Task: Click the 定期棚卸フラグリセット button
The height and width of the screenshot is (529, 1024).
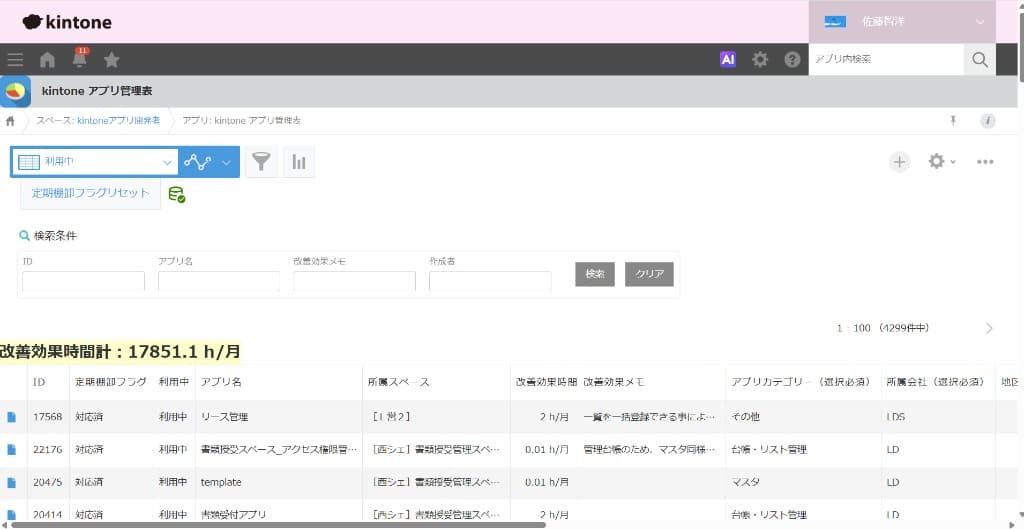Action: coord(91,193)
